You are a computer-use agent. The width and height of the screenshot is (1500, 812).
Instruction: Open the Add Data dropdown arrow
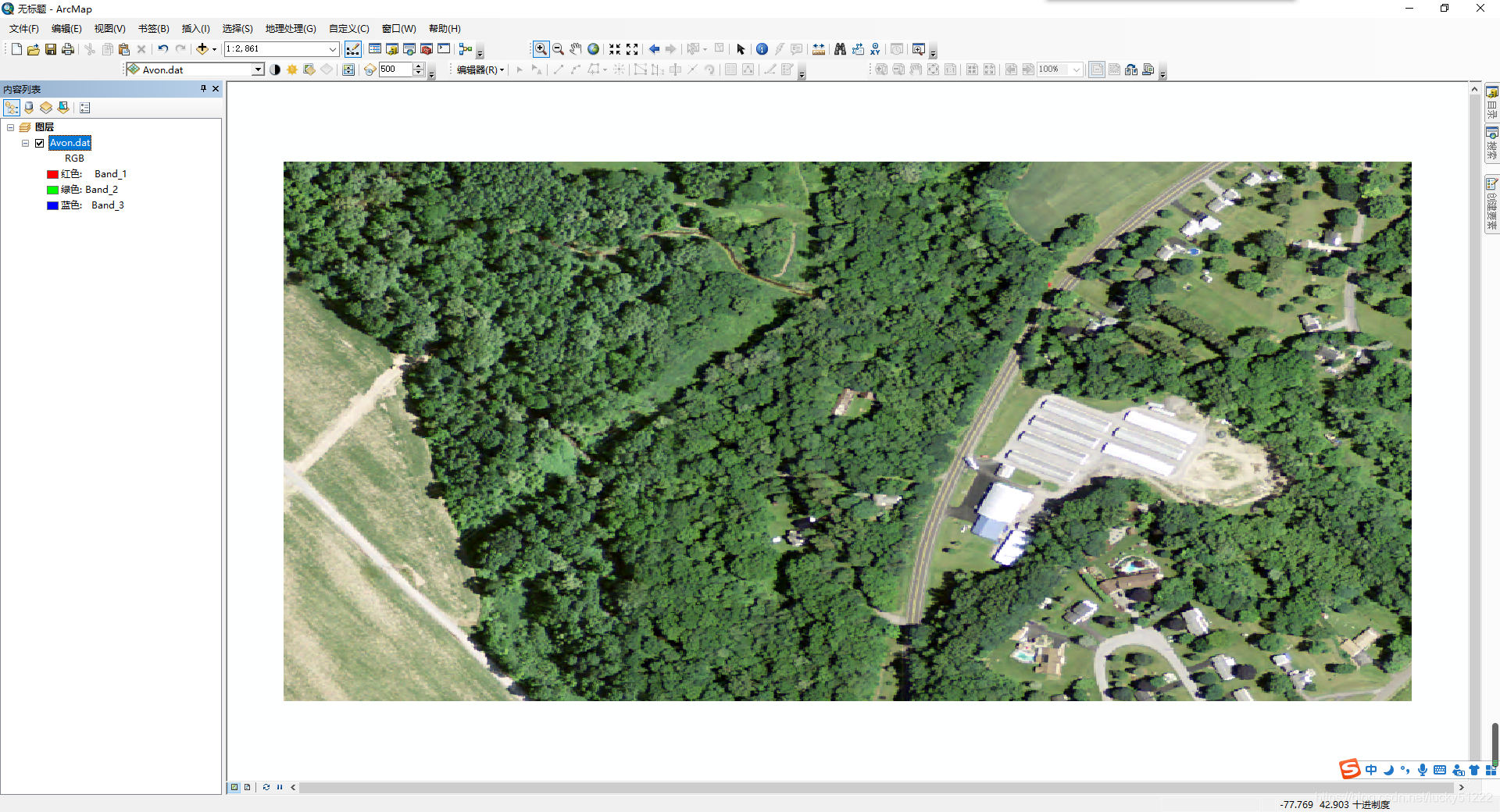click(214, 49)
